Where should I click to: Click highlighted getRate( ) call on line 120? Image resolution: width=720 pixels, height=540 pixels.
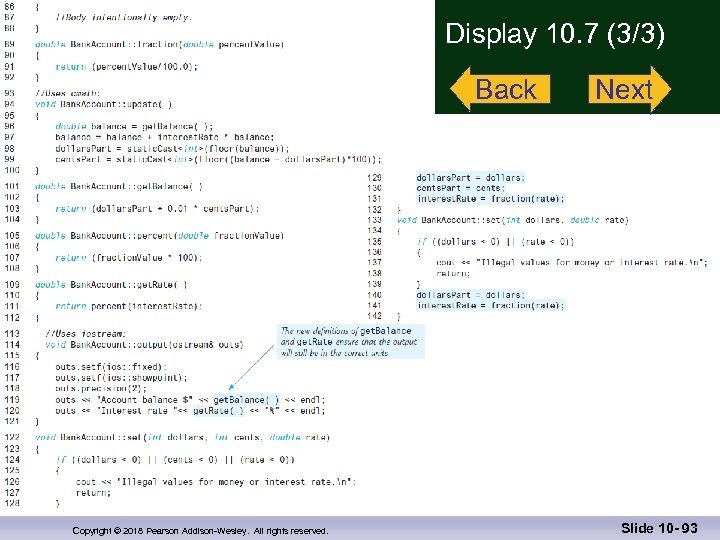pos(219,411)
